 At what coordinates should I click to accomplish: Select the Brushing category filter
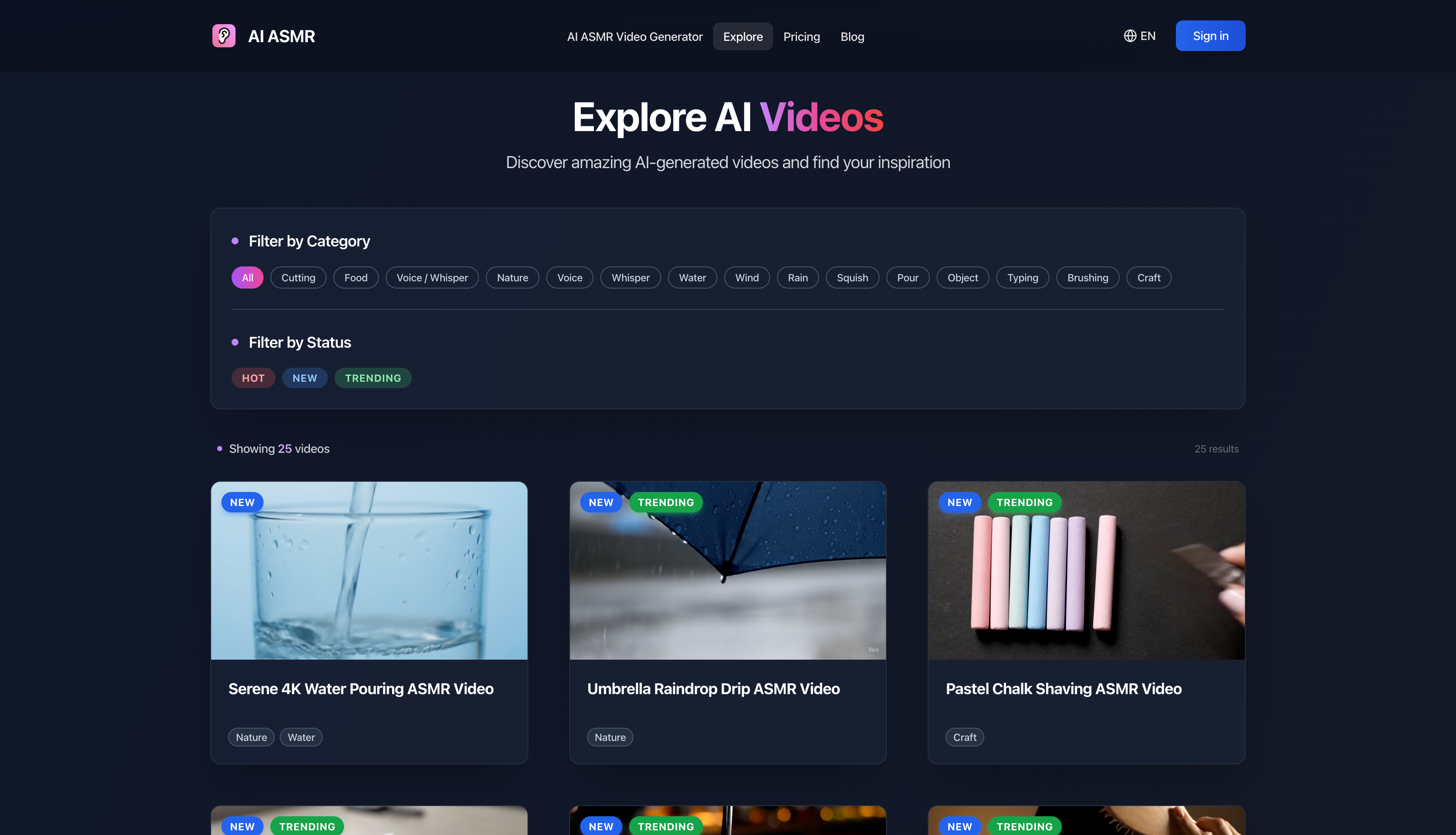click(x=1087, y=277)
